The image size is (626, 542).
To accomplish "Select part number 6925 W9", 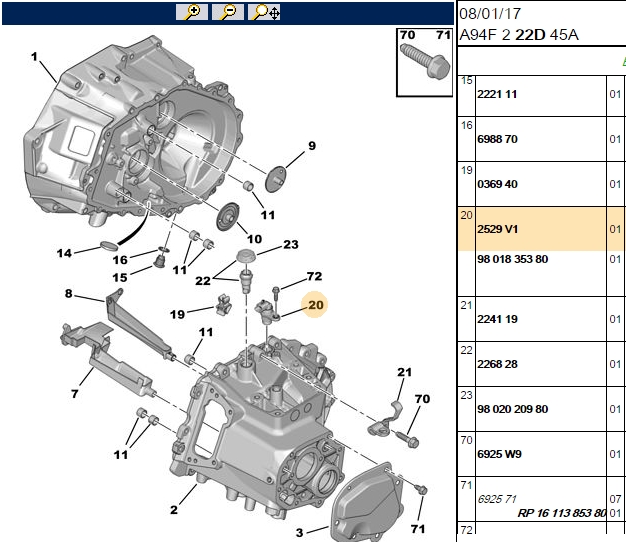I will 499,454.
